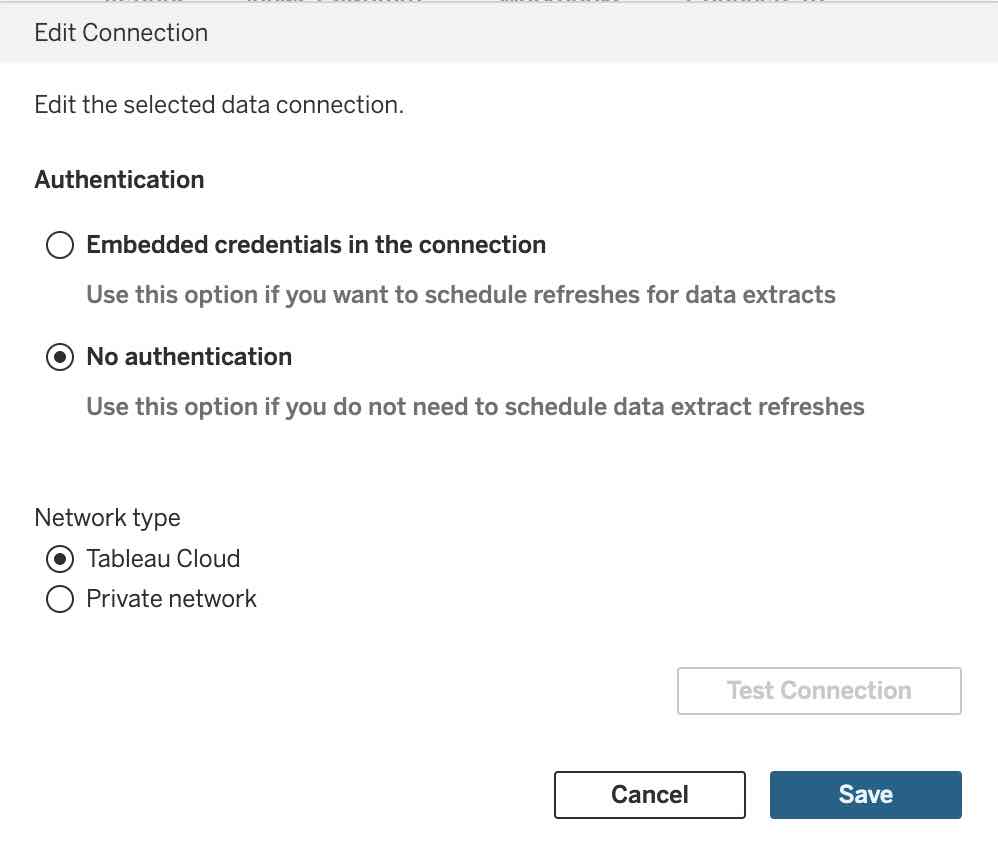Click the Test Connection button
Viewport: 998px width, 842px height.
[819, 691]
